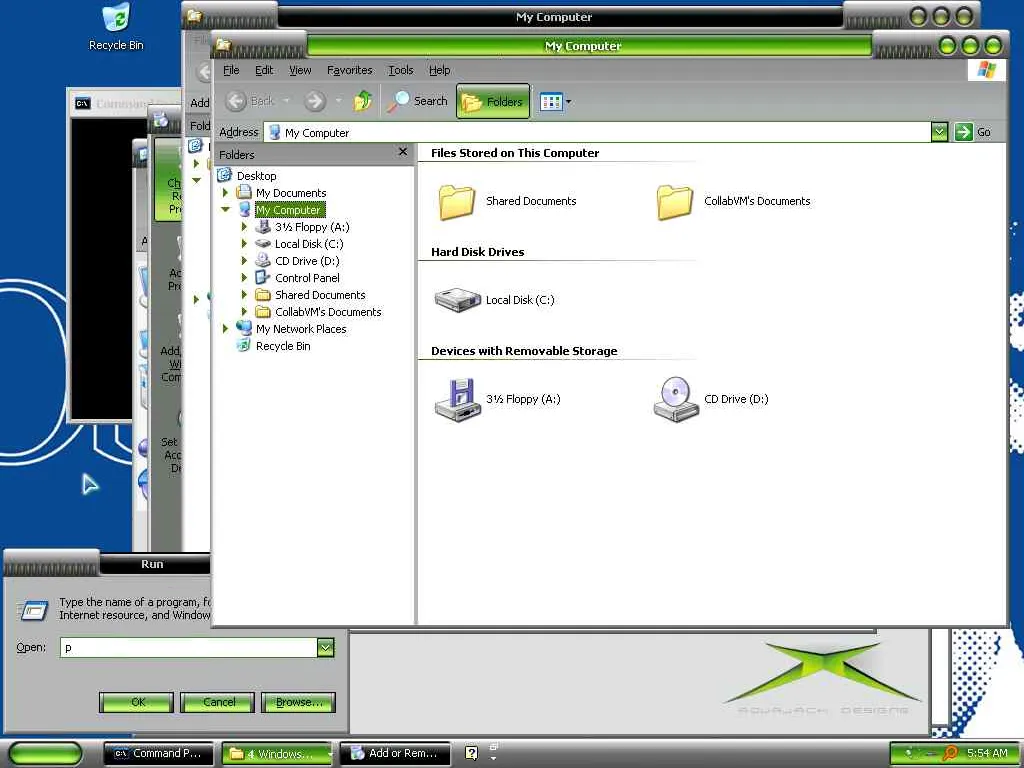Screen dimensions: 1024x768
Task: Select Desktop in folder tree
Action: [257, 176]
